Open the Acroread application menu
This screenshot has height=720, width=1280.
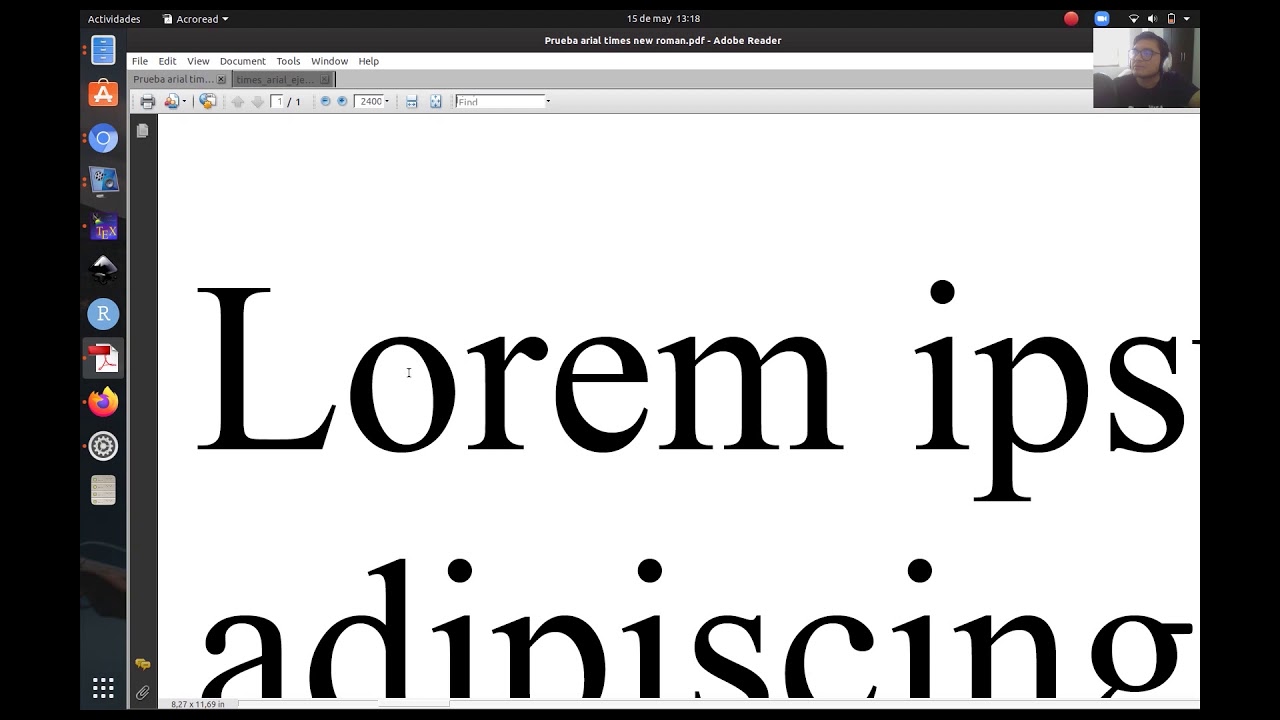coord(196,19)
